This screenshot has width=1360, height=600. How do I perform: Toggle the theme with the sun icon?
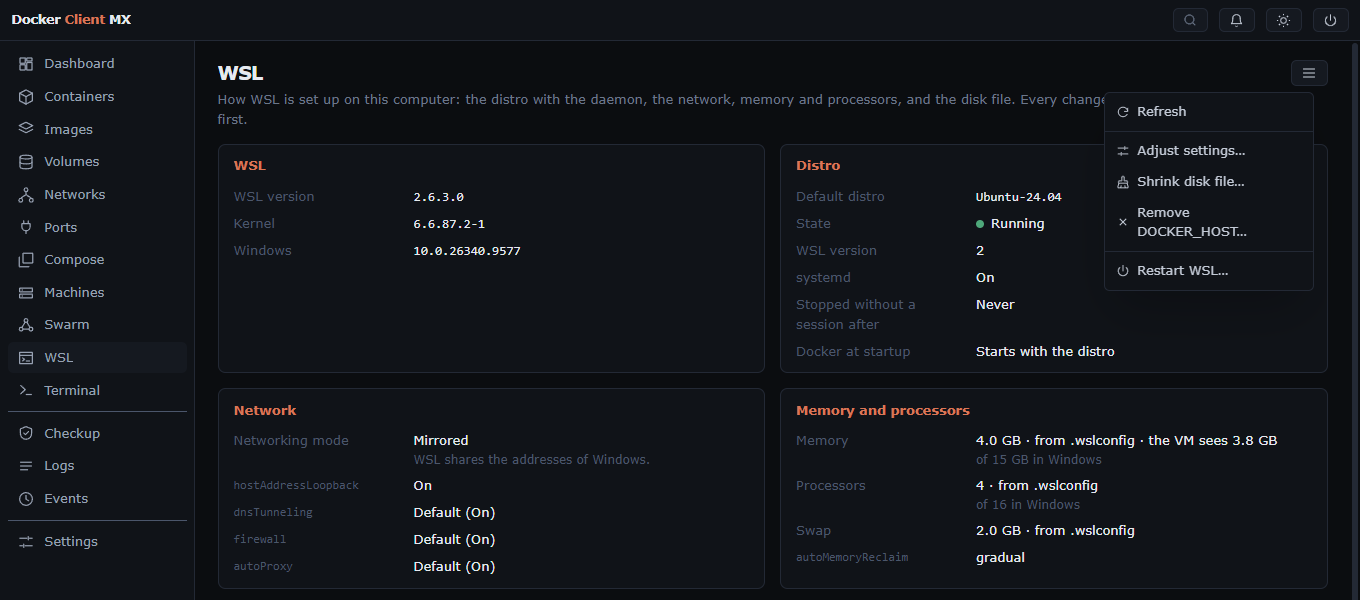click(1284, 20)
